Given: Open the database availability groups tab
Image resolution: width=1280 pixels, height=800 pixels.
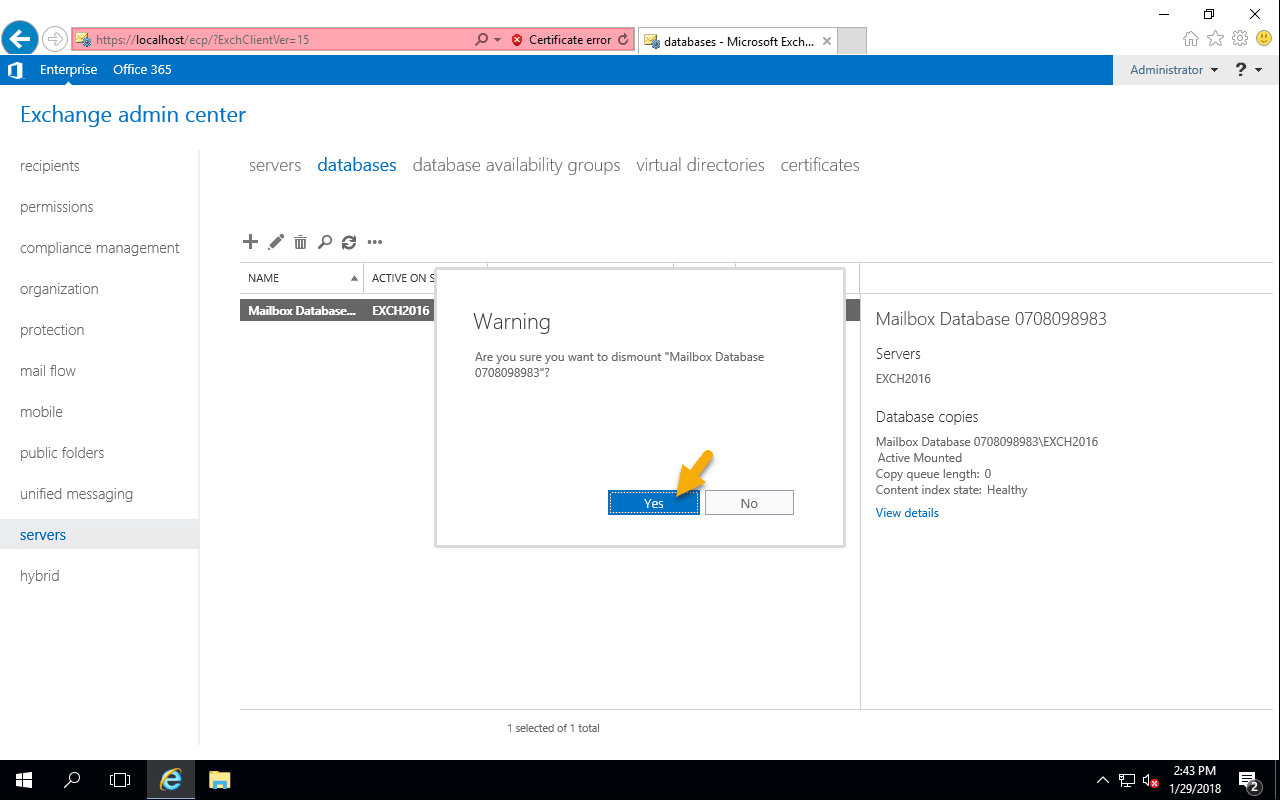Looking at the screenshot, I should 516,165.
